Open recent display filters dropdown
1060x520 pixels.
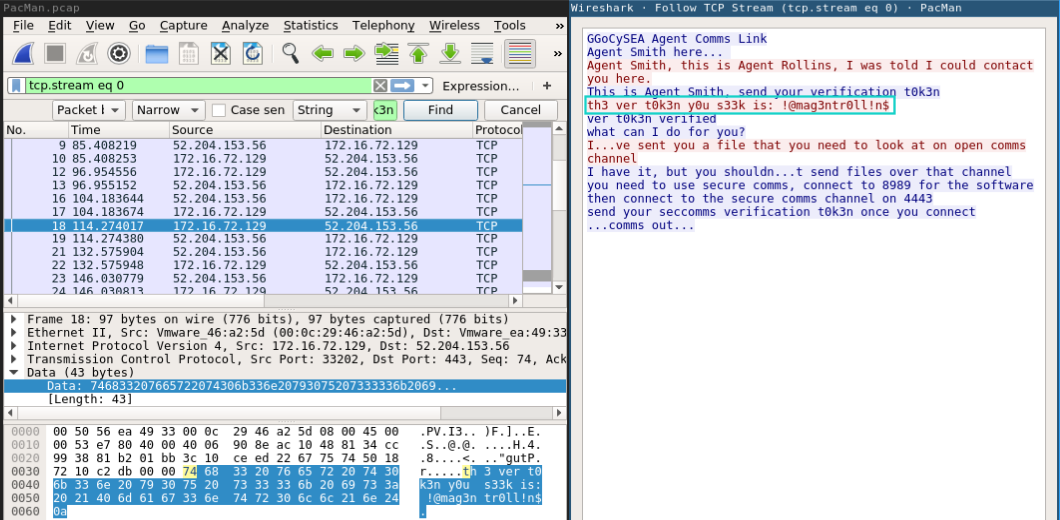click(x=425, y=86)
